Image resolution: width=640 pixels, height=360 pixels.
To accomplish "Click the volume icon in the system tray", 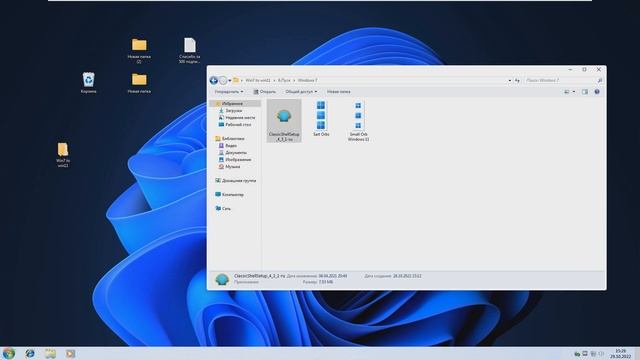I will coord(601,354).
